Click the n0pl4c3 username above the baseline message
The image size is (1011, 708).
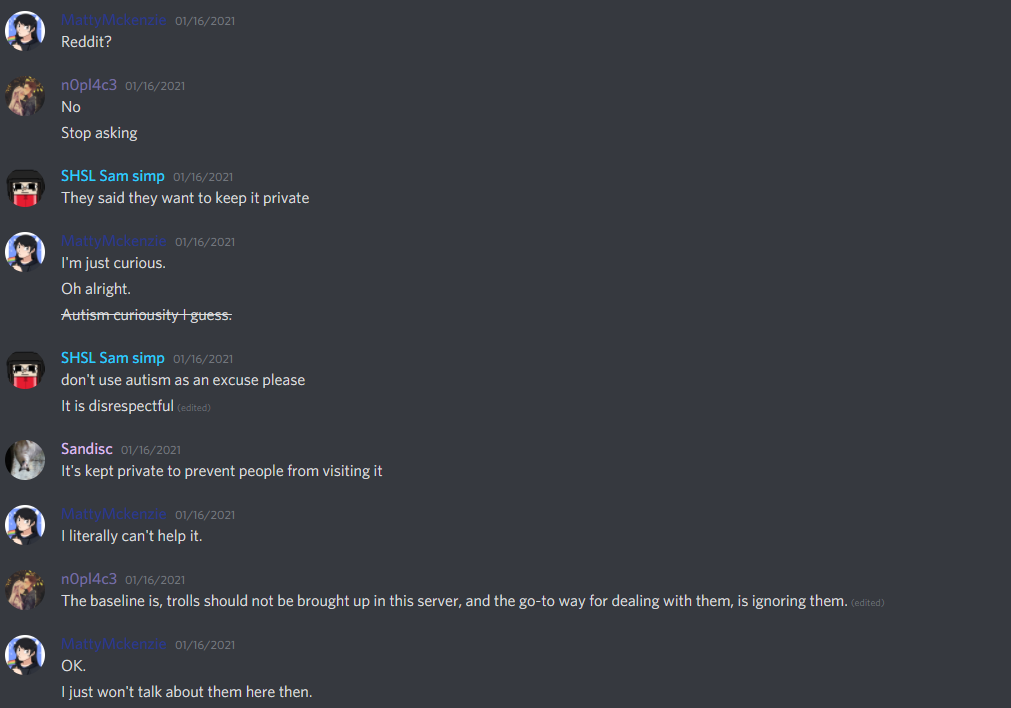pos(89,579)
